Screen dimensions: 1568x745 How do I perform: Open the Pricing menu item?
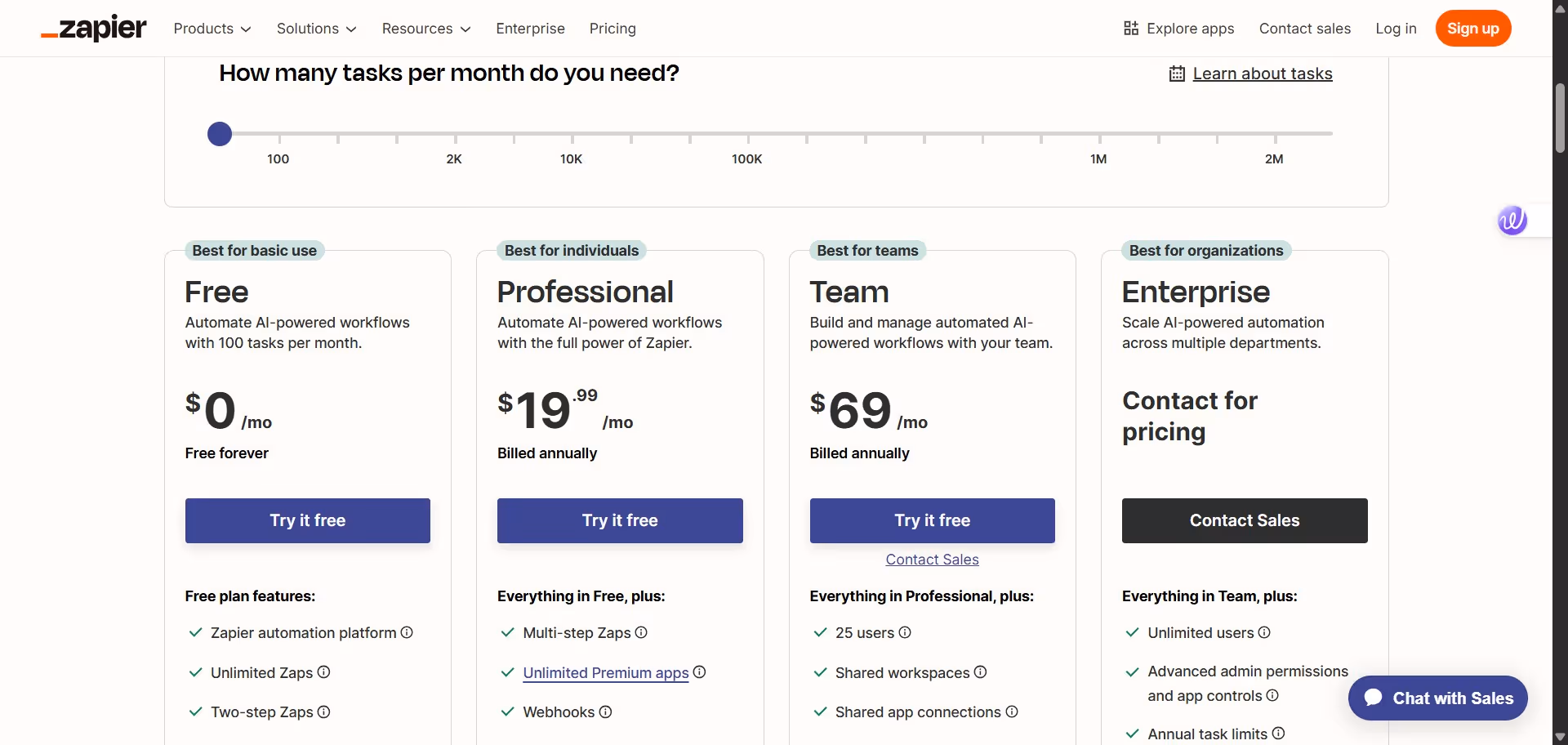pyautogui.click(x=612, y=29)
